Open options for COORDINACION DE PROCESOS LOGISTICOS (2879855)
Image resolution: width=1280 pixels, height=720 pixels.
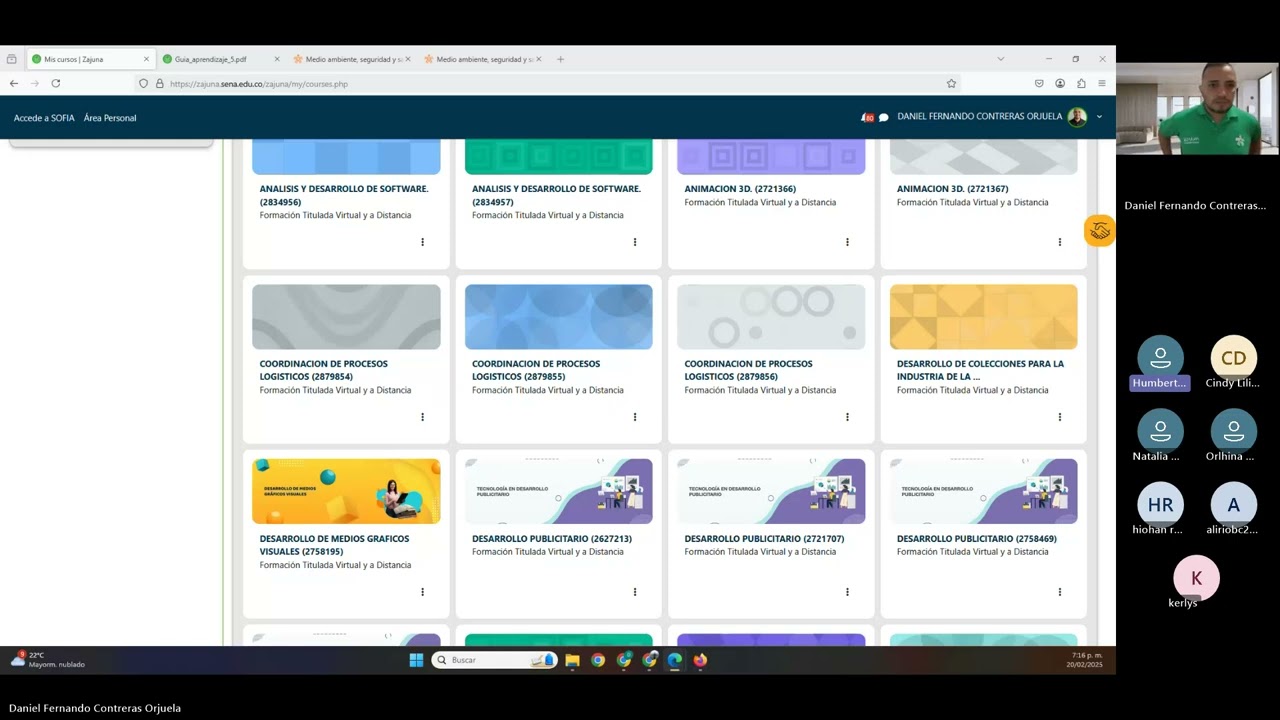tap(635, 417)
